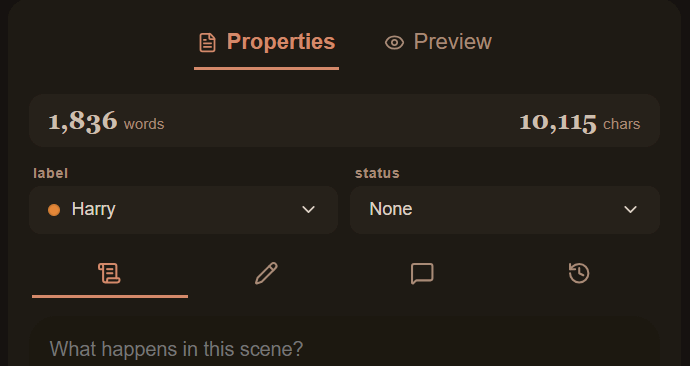Click the orange color dot next to Harry
Image resolution: width=690 pixels, height=366 pixels.
[54, 210]
